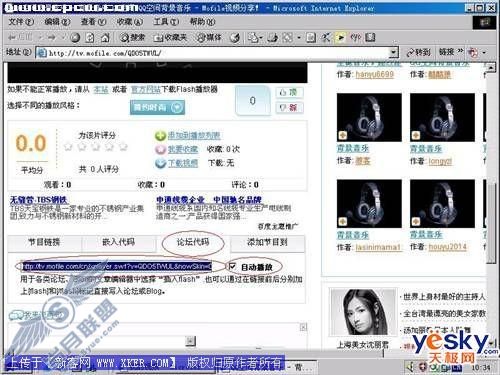
Task: Open the History icon in the toolbar
Action: [x=235, y=38]
